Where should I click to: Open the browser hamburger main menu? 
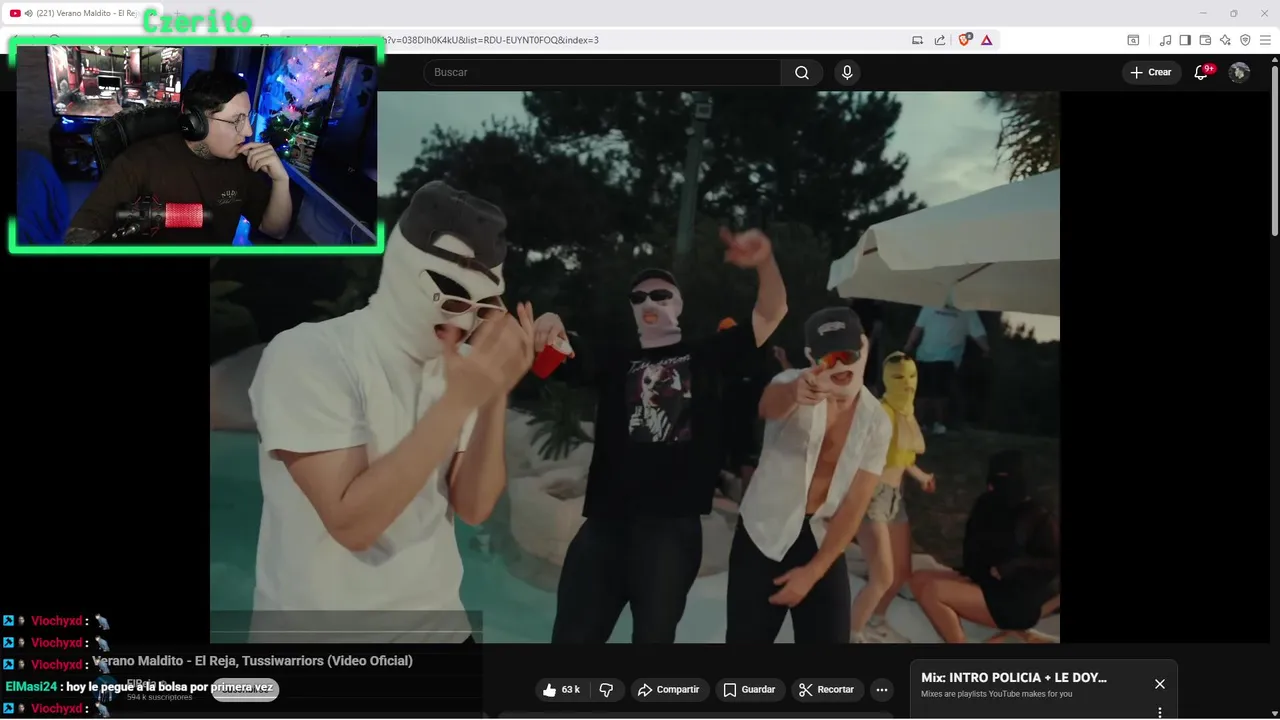(1267, 40)
